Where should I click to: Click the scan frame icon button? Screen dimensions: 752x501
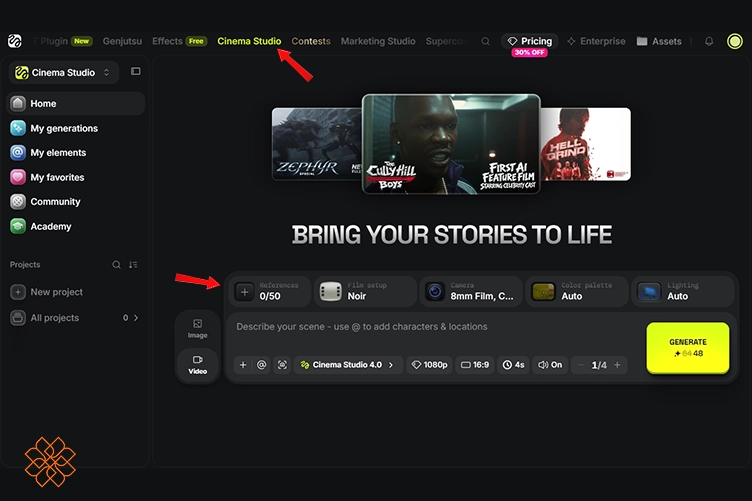(x=282, y=365)
